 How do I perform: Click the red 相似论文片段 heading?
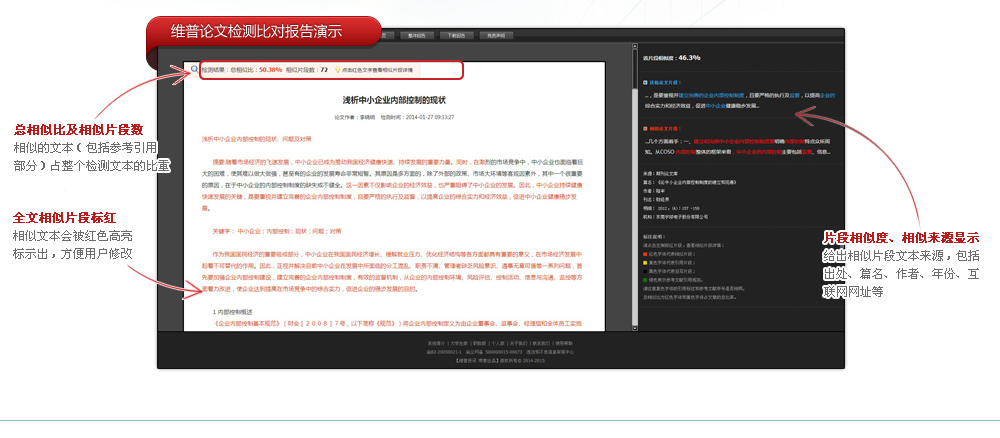[x=665, y=129]
